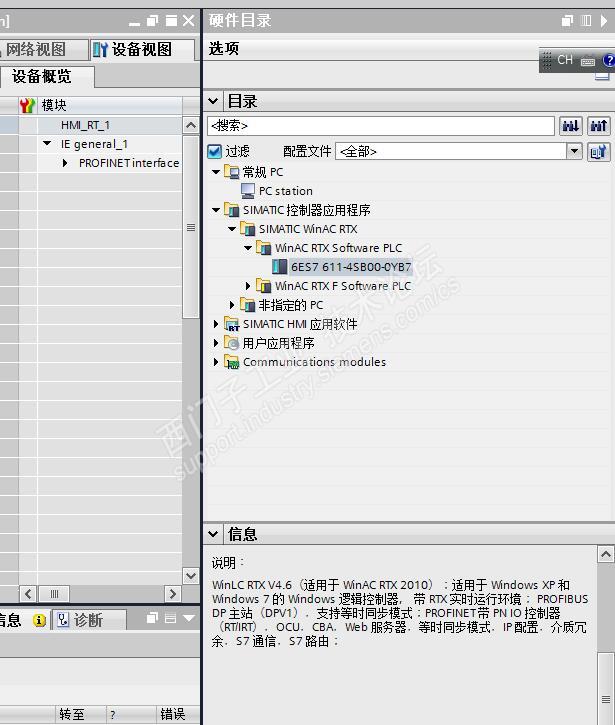Click the CH input language indicator

pos(565,60)
